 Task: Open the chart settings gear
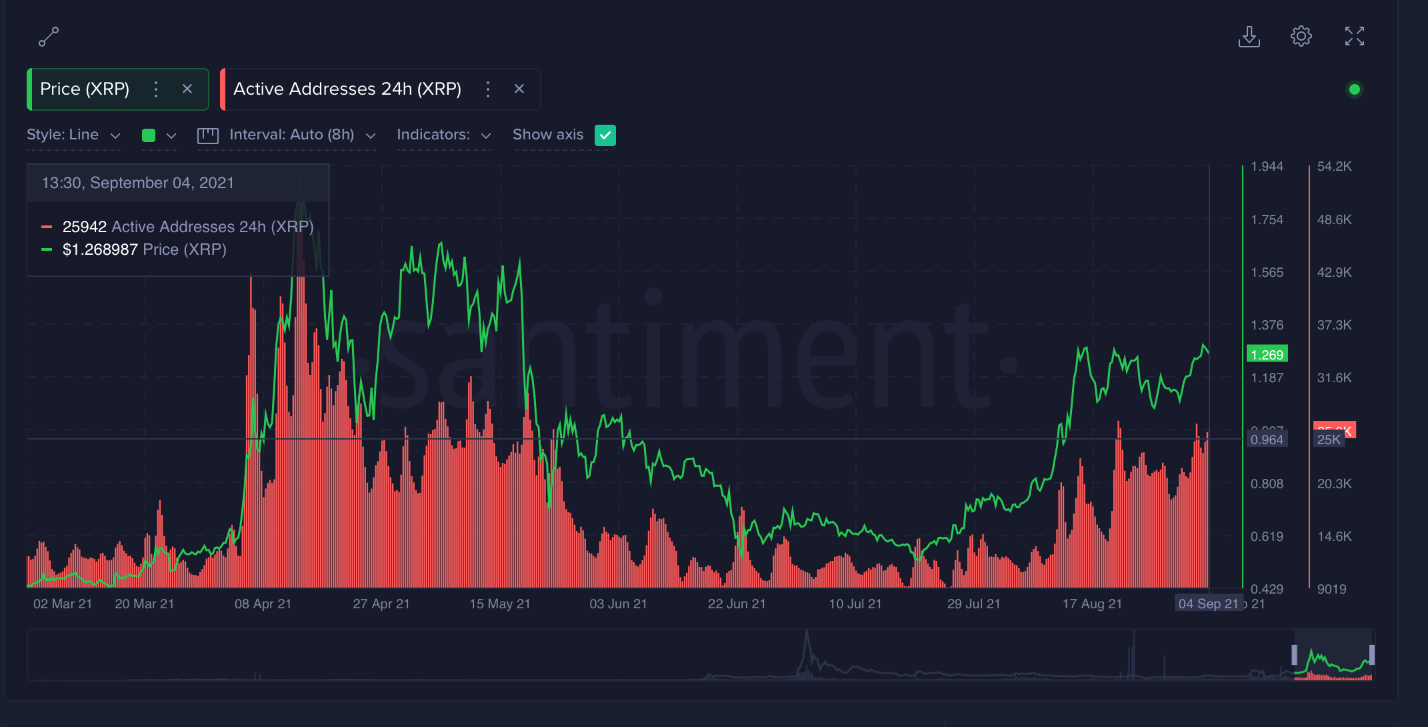[x=1301, y=36]
